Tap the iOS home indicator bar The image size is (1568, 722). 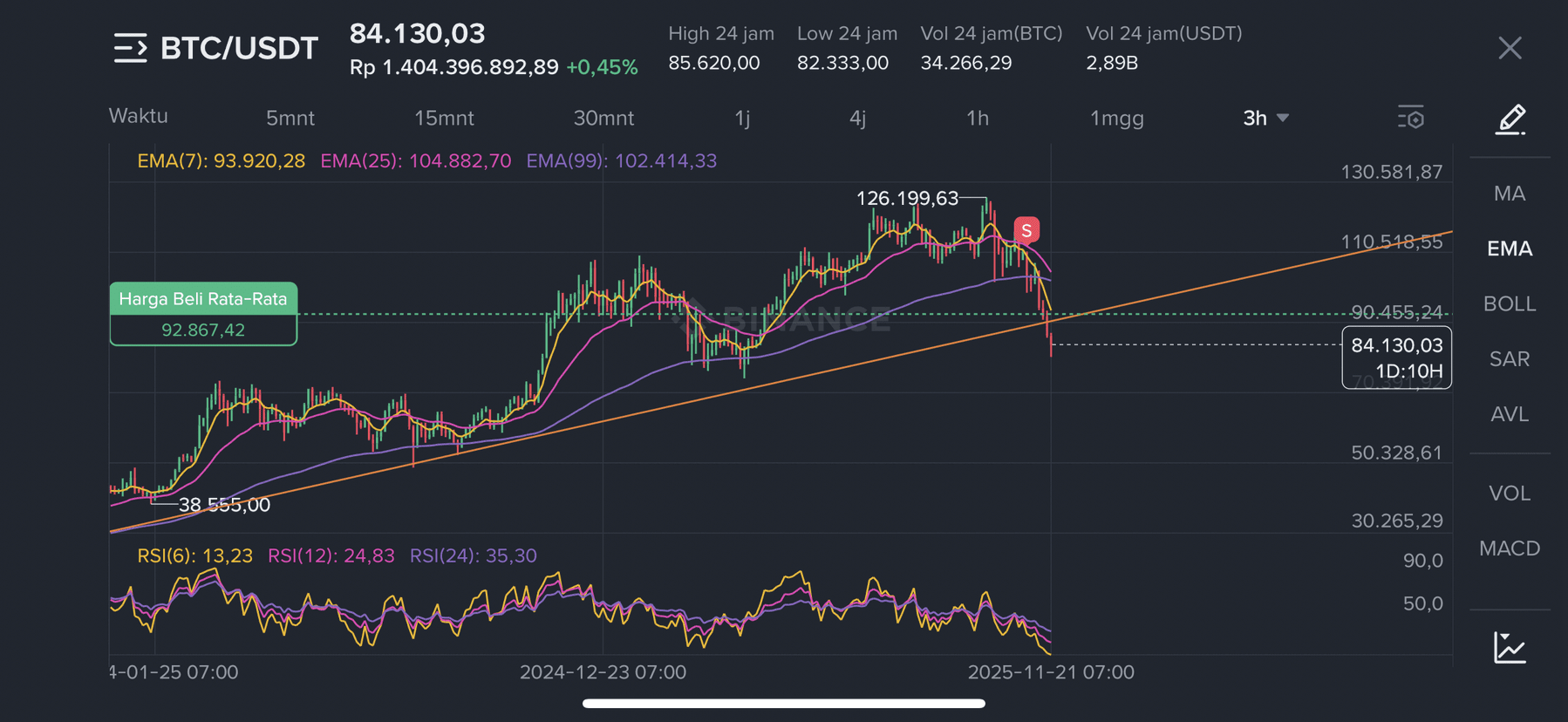tap(784, 704)
